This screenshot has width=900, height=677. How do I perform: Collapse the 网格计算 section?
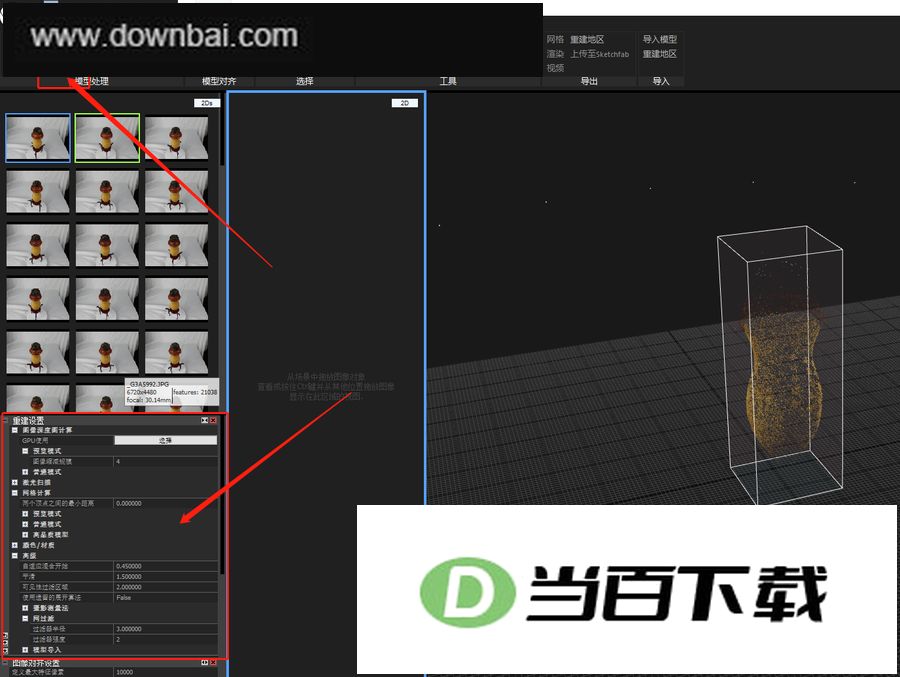click(x=15, y=493)
